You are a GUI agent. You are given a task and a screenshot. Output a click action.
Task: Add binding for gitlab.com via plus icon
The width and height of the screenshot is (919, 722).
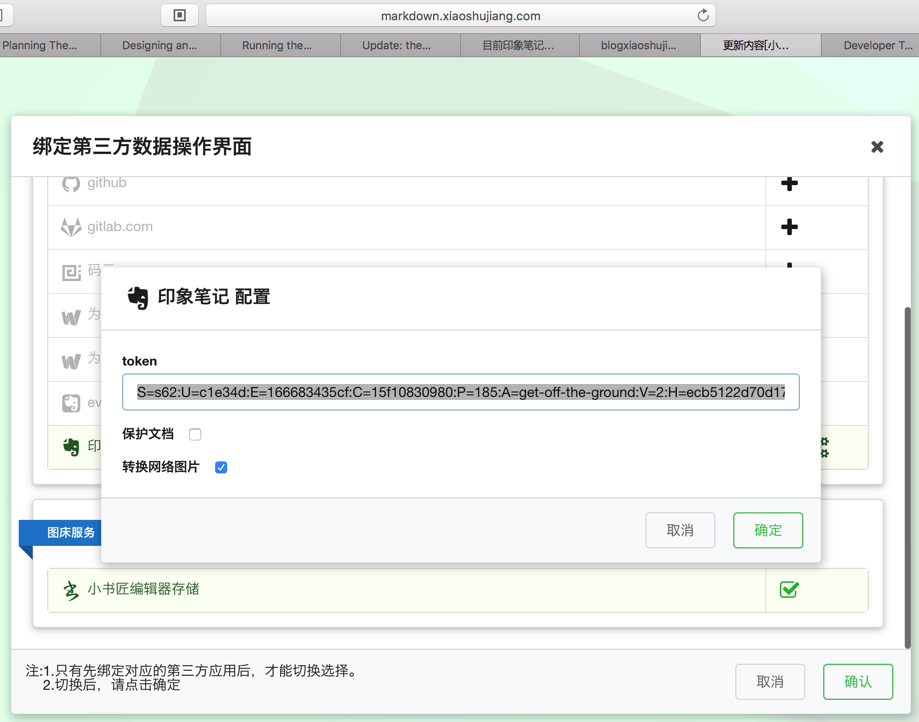click(x=789, y=227)
